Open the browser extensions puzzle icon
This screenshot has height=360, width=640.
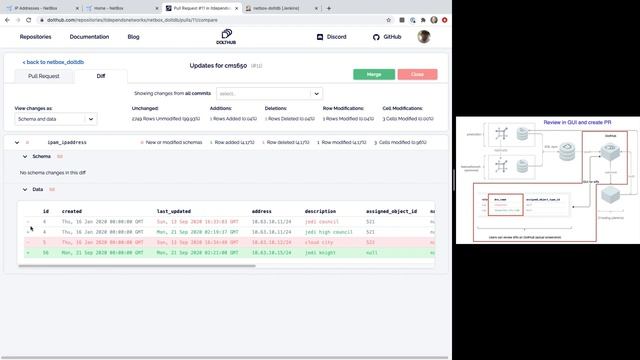pyautogui.click(x=423, y=20)
